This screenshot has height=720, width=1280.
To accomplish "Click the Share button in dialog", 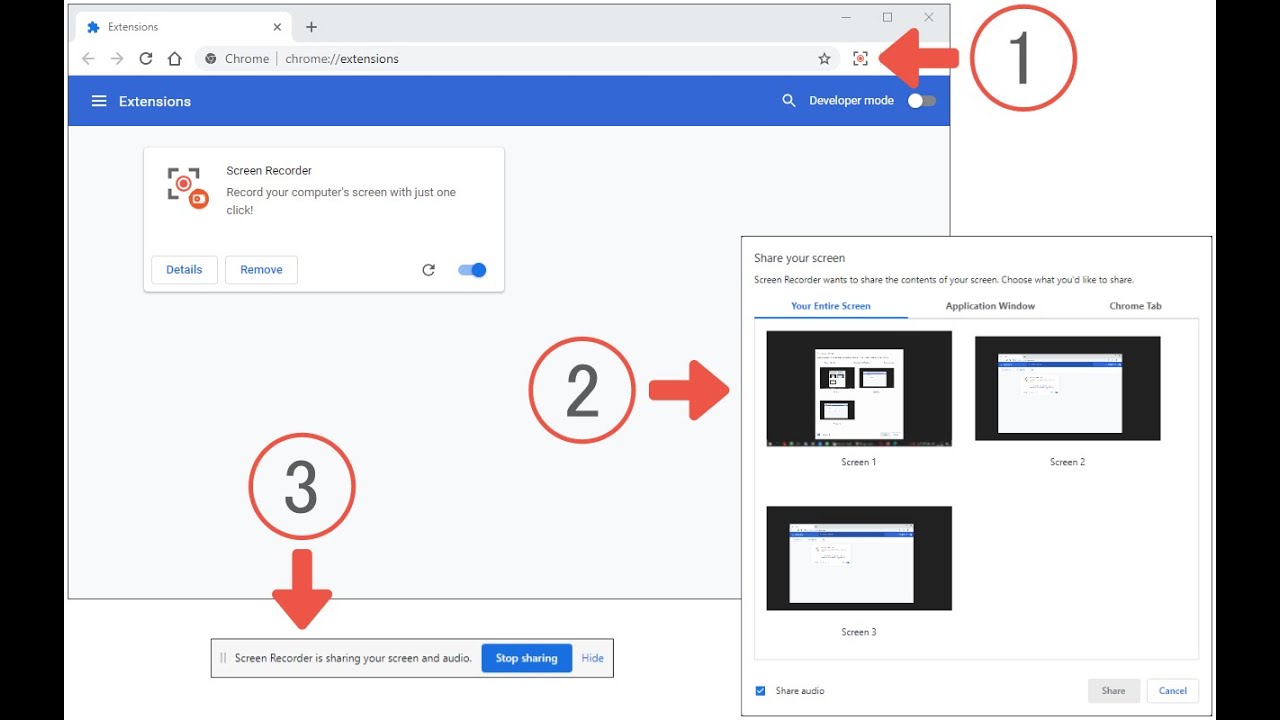I will tap(1114, 691).
